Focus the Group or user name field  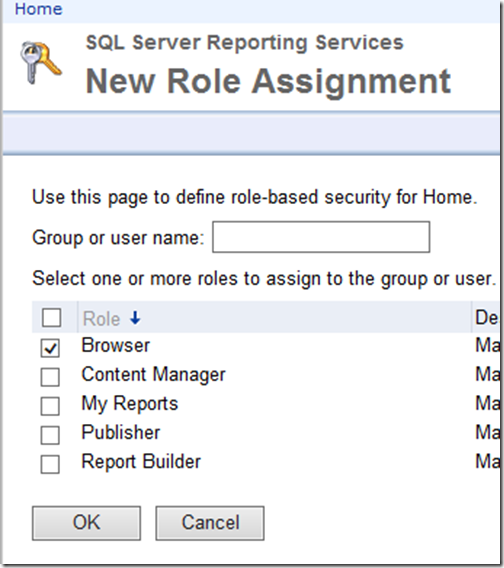point(321,237)
